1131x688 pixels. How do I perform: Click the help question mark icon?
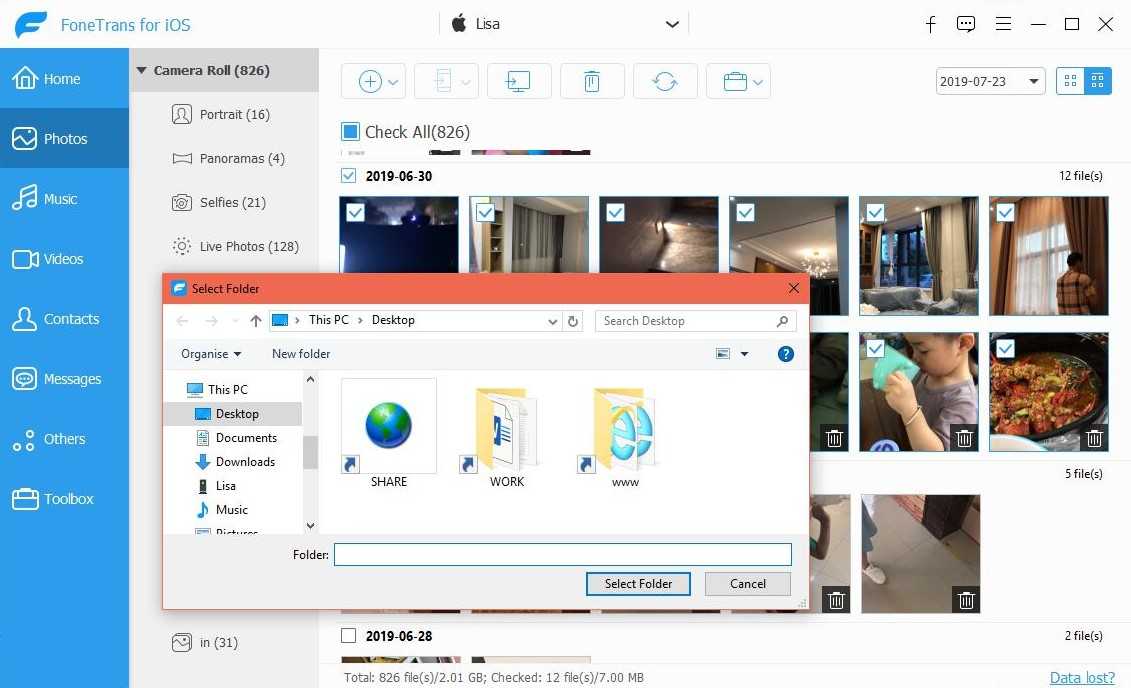pos(785,354)
